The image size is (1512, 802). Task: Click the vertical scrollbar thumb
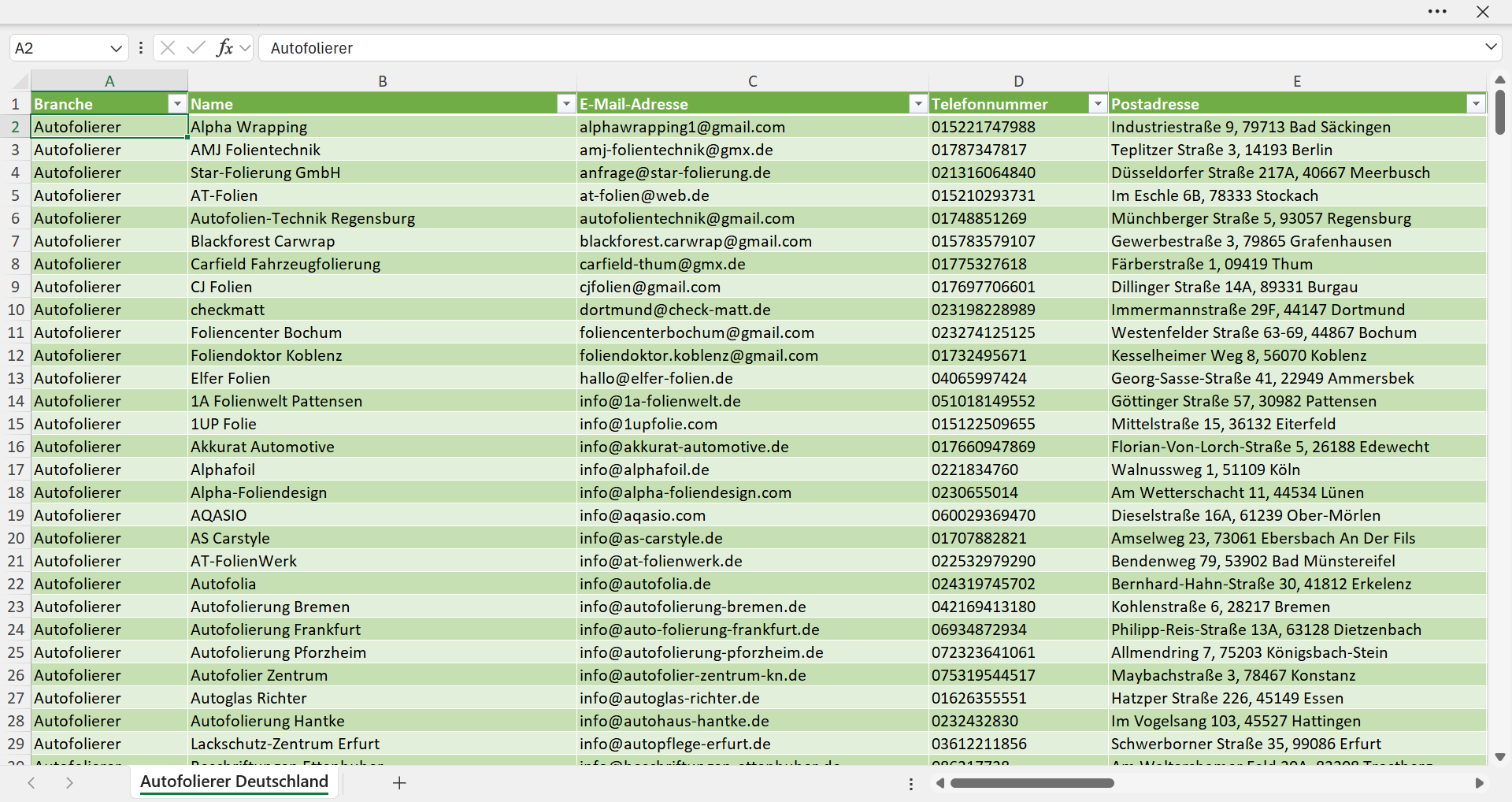[x=1500, y=112]
